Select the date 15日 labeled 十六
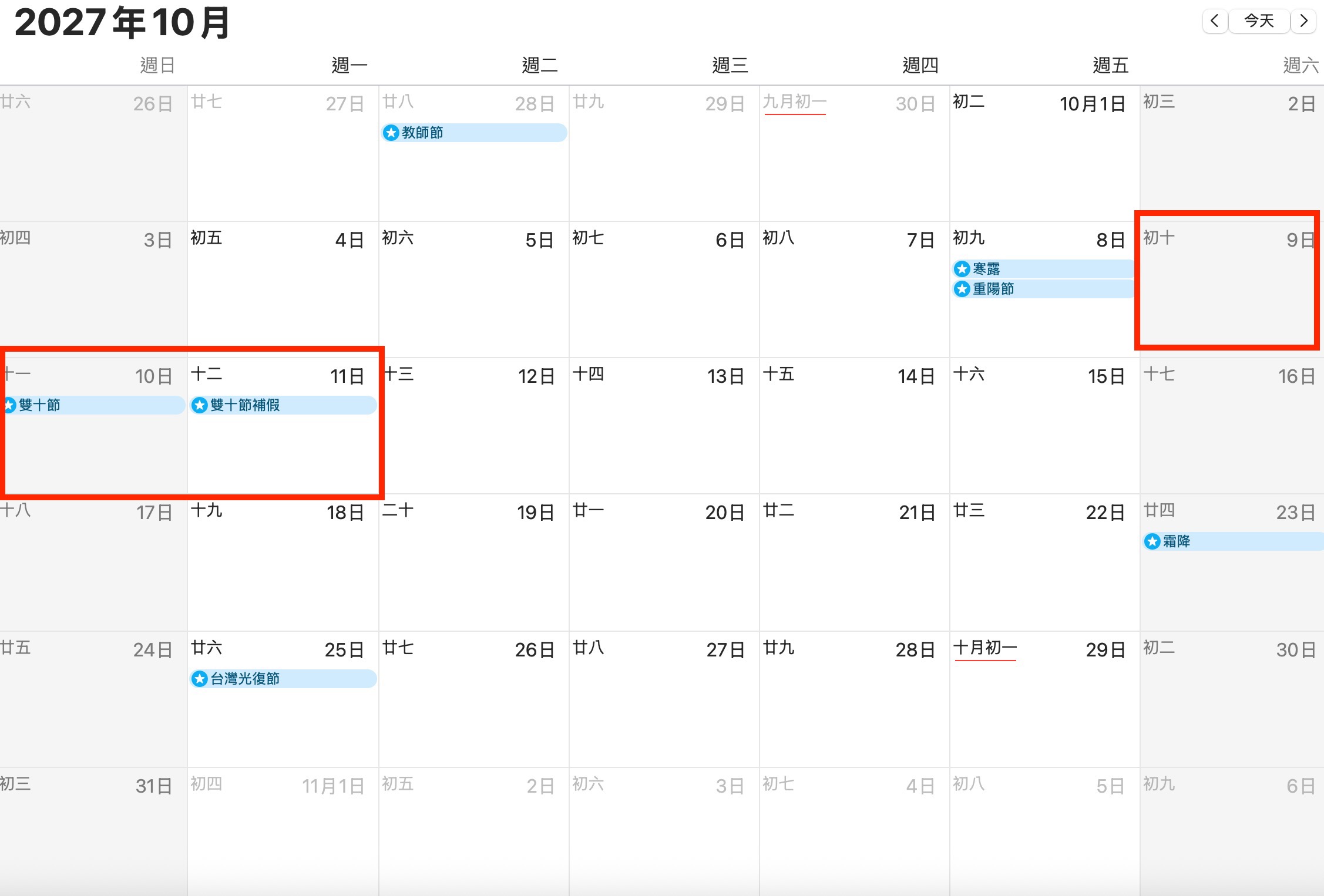The height and width of the screenshot is (896, 1324). (x=1107, y=376)
